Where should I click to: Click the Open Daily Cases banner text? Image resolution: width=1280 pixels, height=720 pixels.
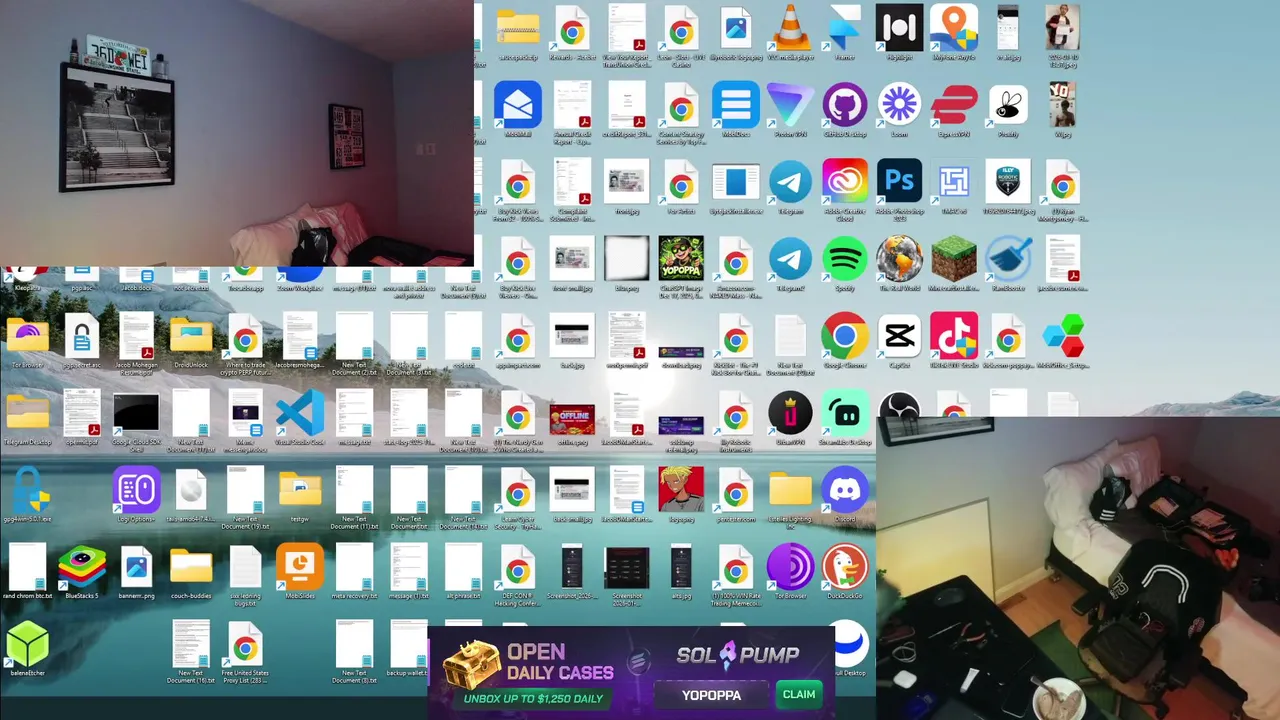(559, 662)
